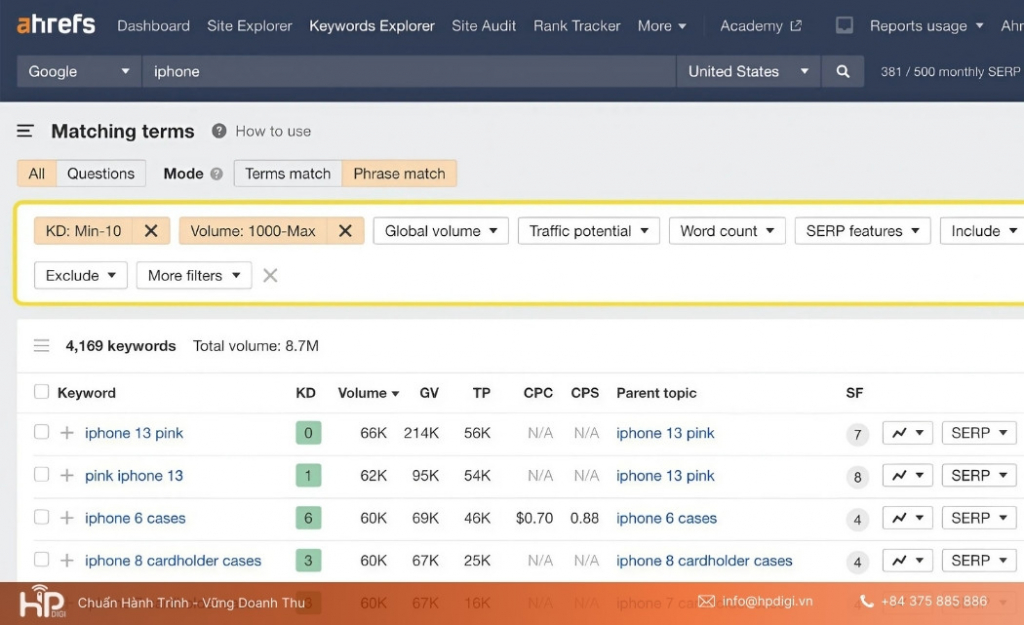Open the SERP features filter dropdown
This screenshot has width=1024, height=625.
pos(862,231)
